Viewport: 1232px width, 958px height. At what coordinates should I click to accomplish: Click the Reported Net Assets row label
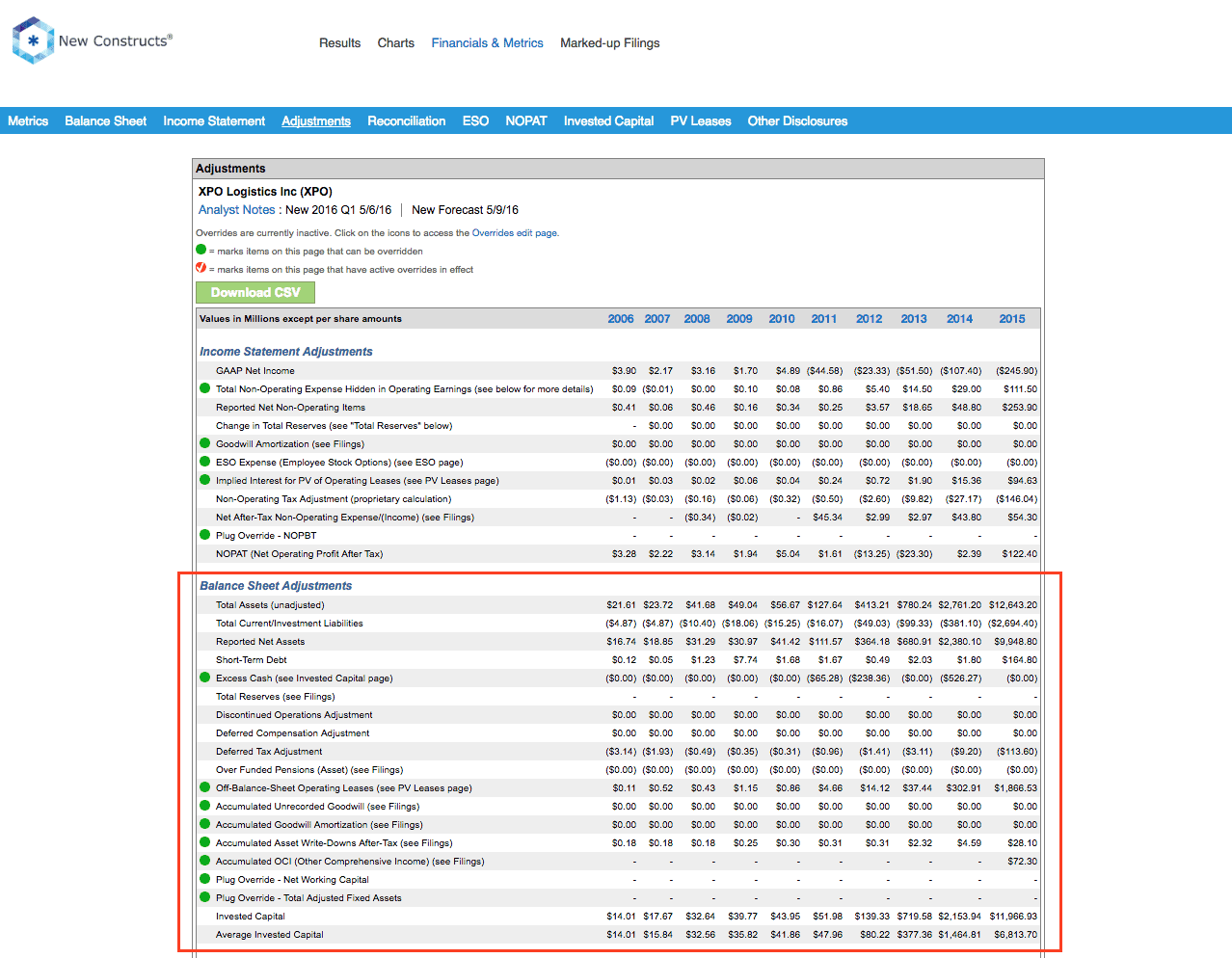(x=260, y=642)
